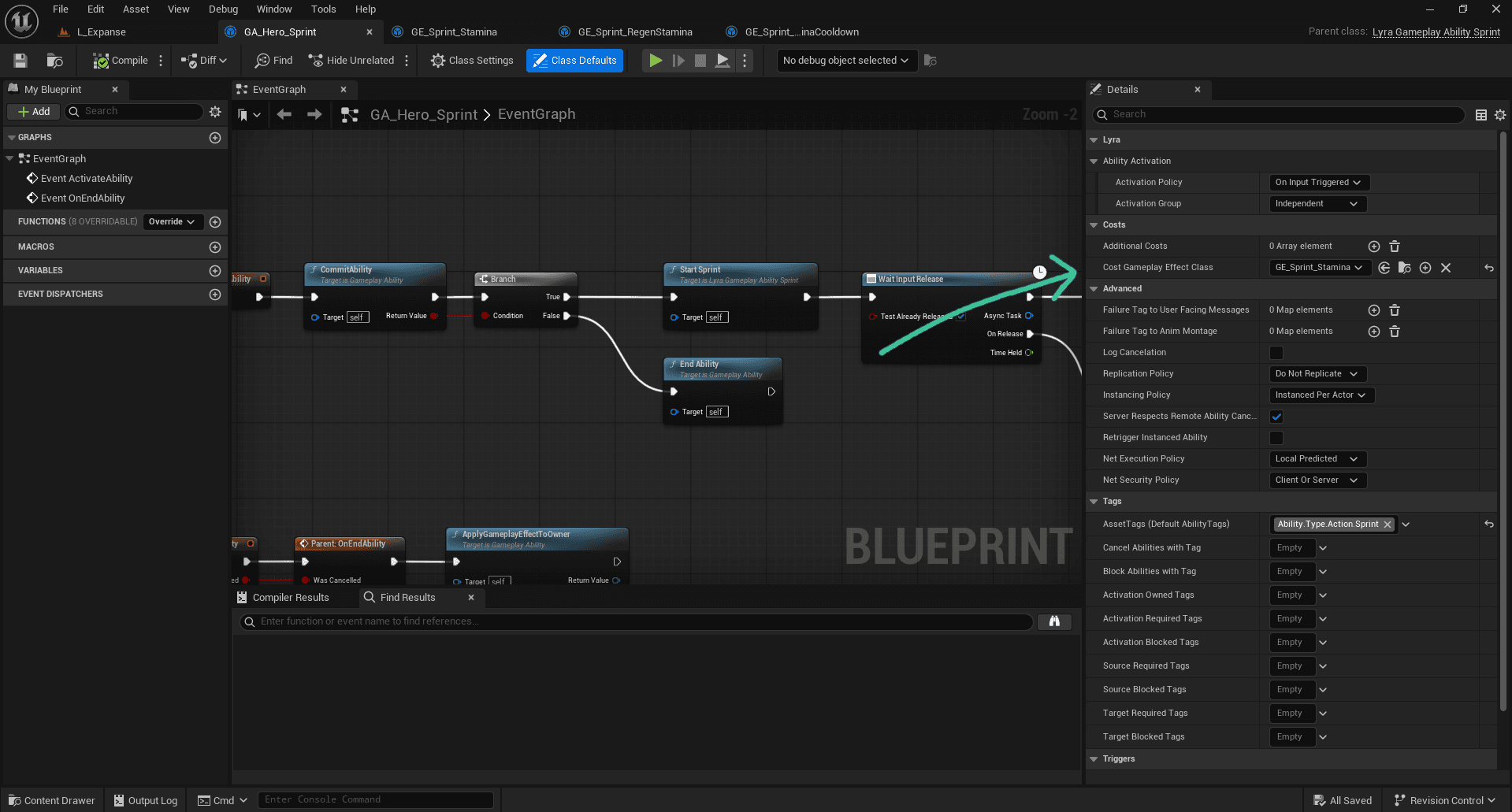Switch to GE_Sprint_RegenStamina tab
Screen dimensions: 1512x812
pos(635,32)
